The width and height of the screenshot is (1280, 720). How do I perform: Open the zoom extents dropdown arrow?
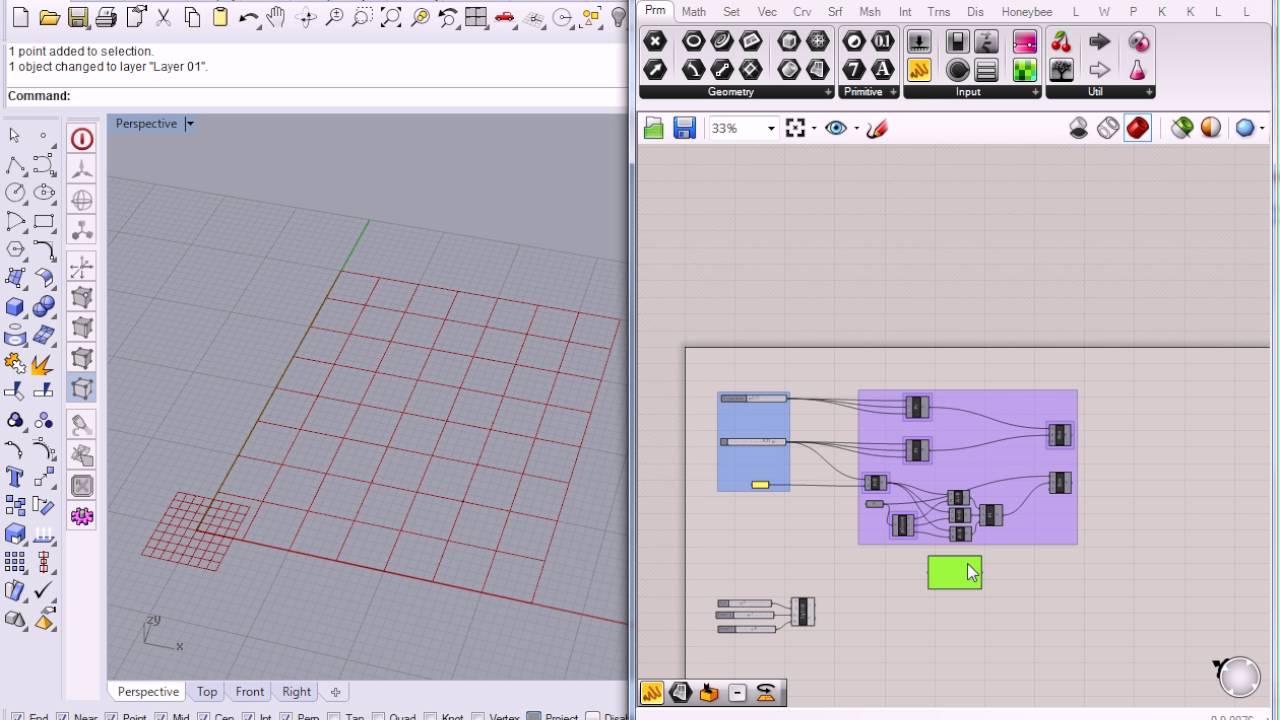[814, 128]
